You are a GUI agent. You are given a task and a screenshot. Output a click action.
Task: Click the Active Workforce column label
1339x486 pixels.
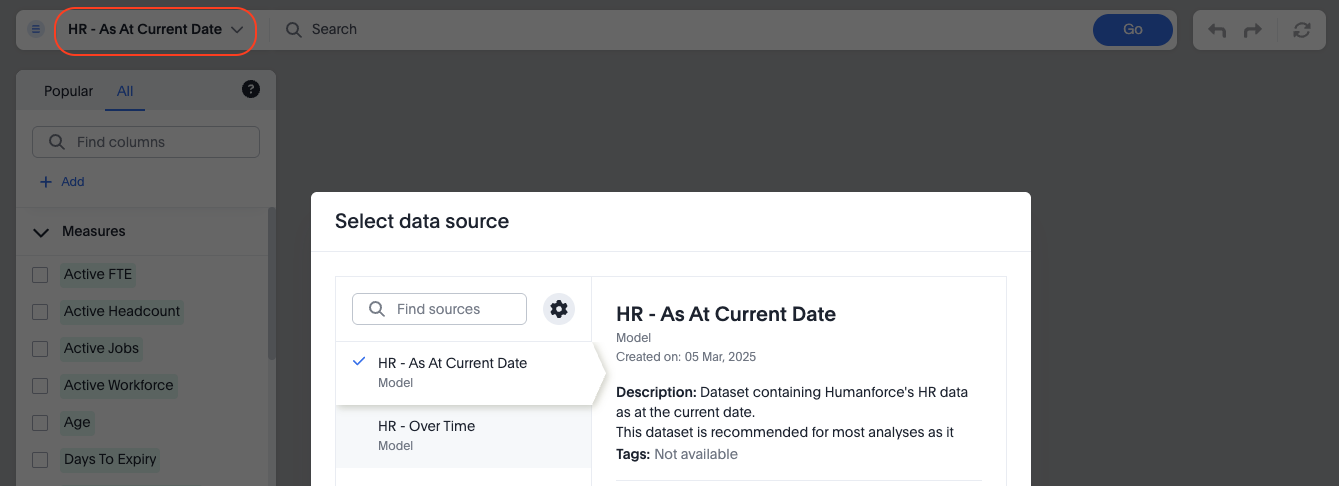point(119,385)
